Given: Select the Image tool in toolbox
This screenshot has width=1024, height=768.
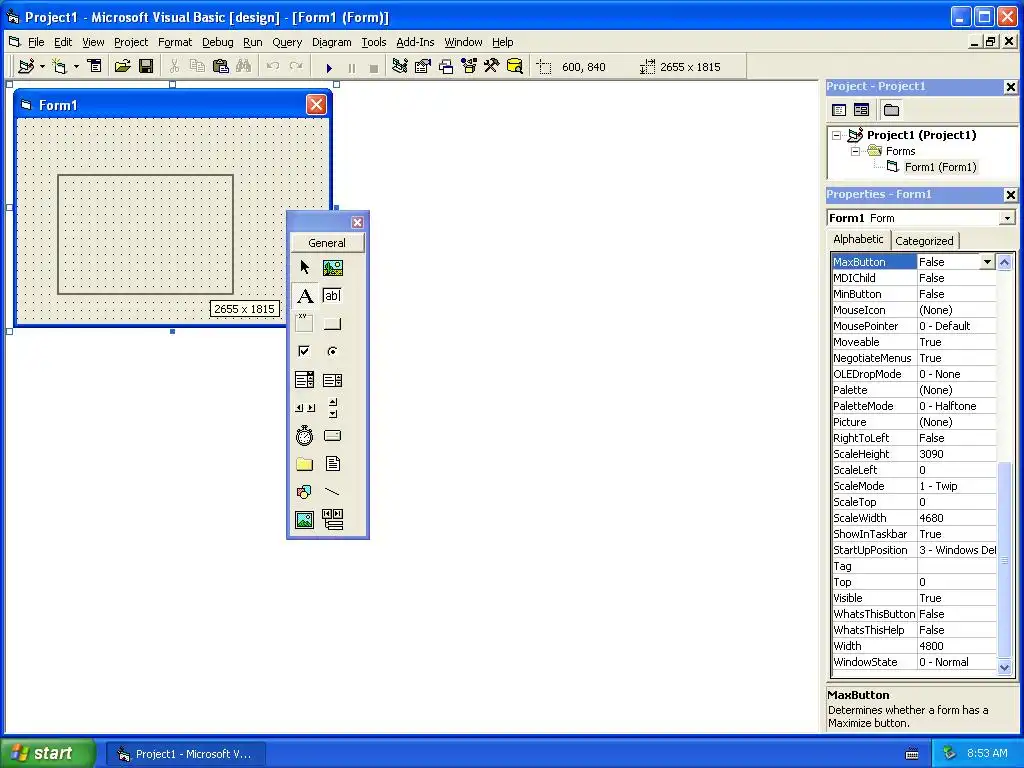Looking at the screenshot, I should point(304,520).
